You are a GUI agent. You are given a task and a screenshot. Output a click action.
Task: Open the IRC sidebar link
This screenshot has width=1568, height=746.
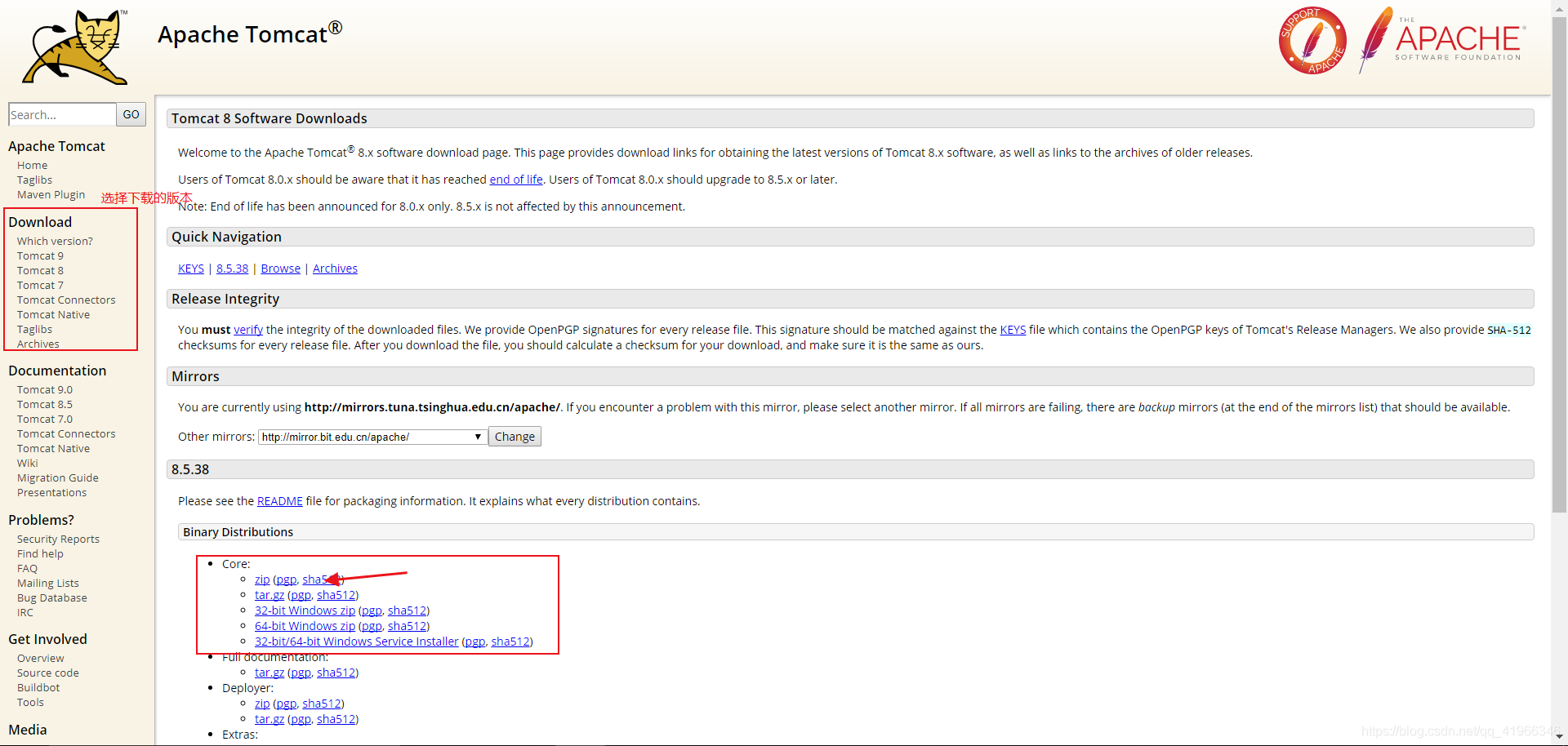(x=25, y=612)
